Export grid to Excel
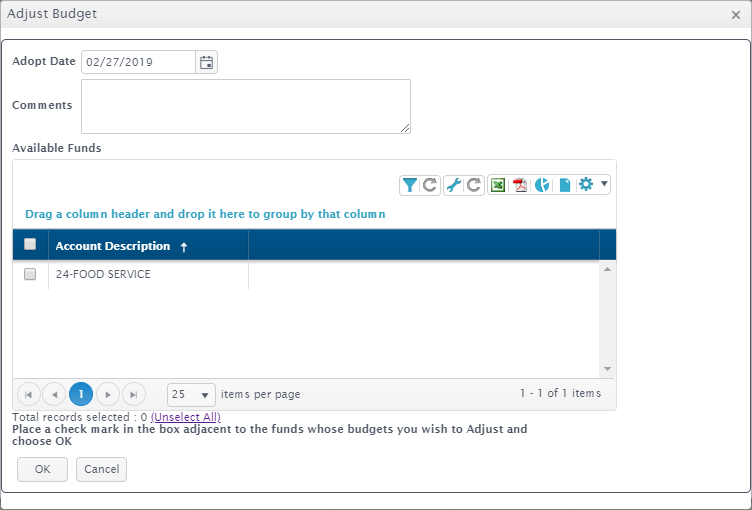Screen dimensions: 752x510 498,185
